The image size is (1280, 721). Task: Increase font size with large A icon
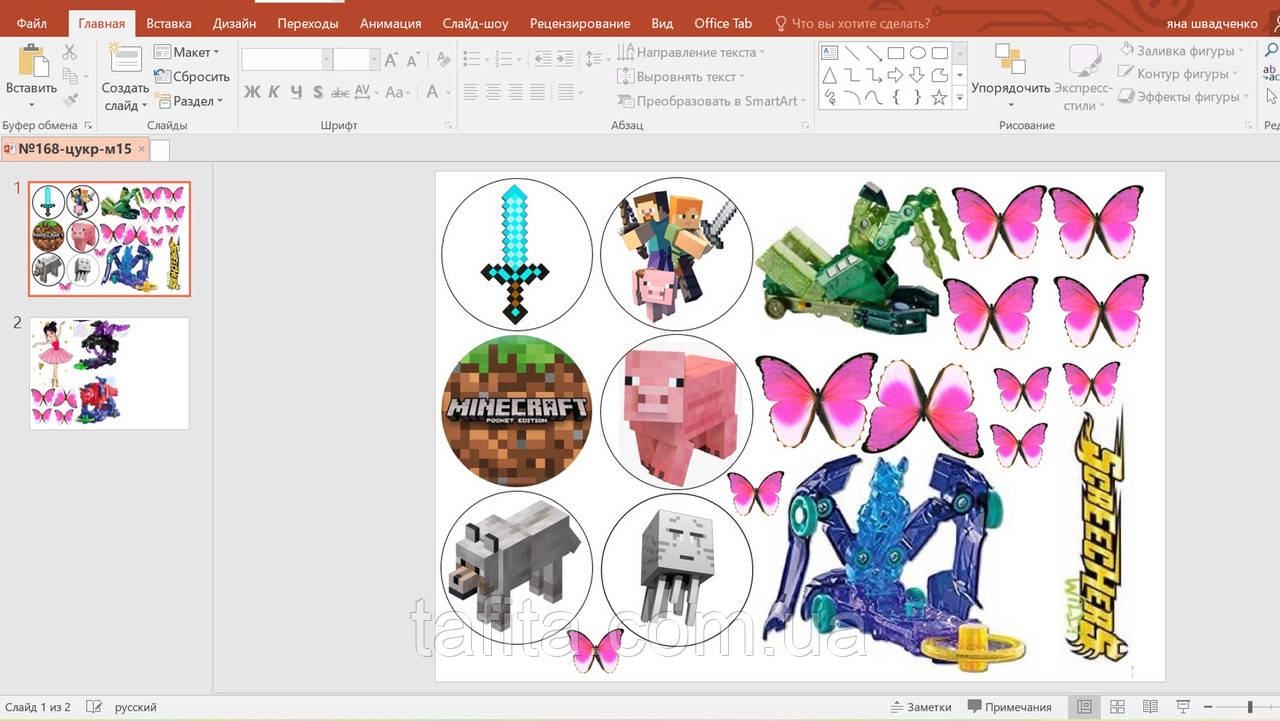tap(392, 60)
